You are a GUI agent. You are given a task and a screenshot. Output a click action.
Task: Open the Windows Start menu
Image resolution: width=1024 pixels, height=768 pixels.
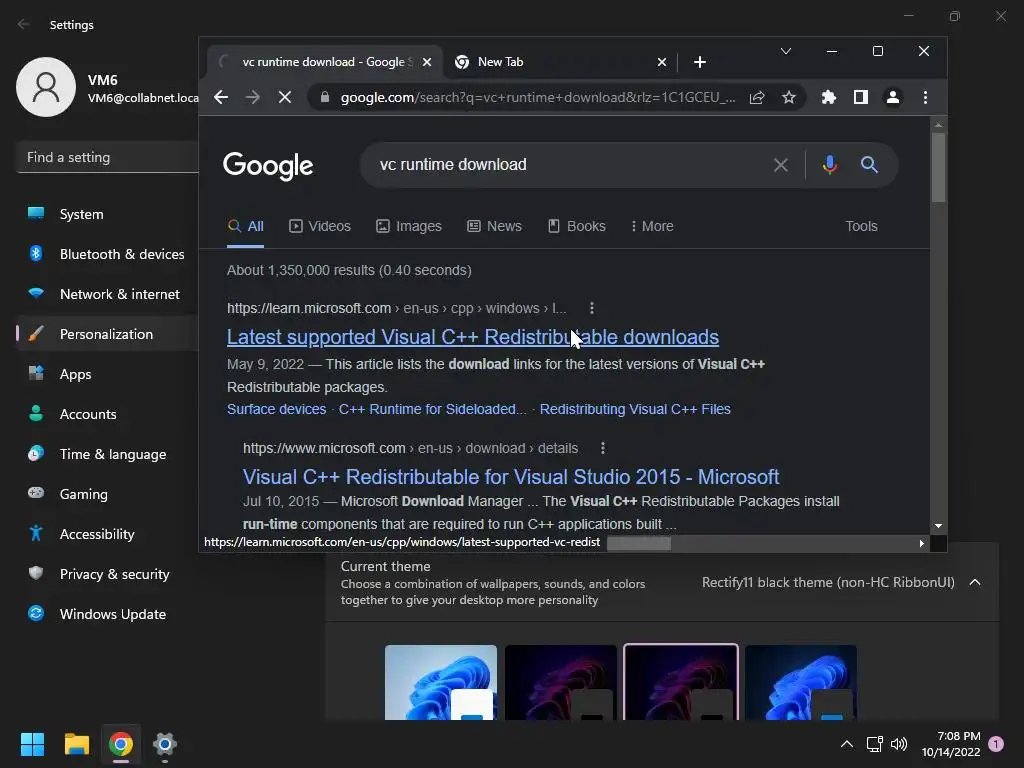tap(32, 744)
